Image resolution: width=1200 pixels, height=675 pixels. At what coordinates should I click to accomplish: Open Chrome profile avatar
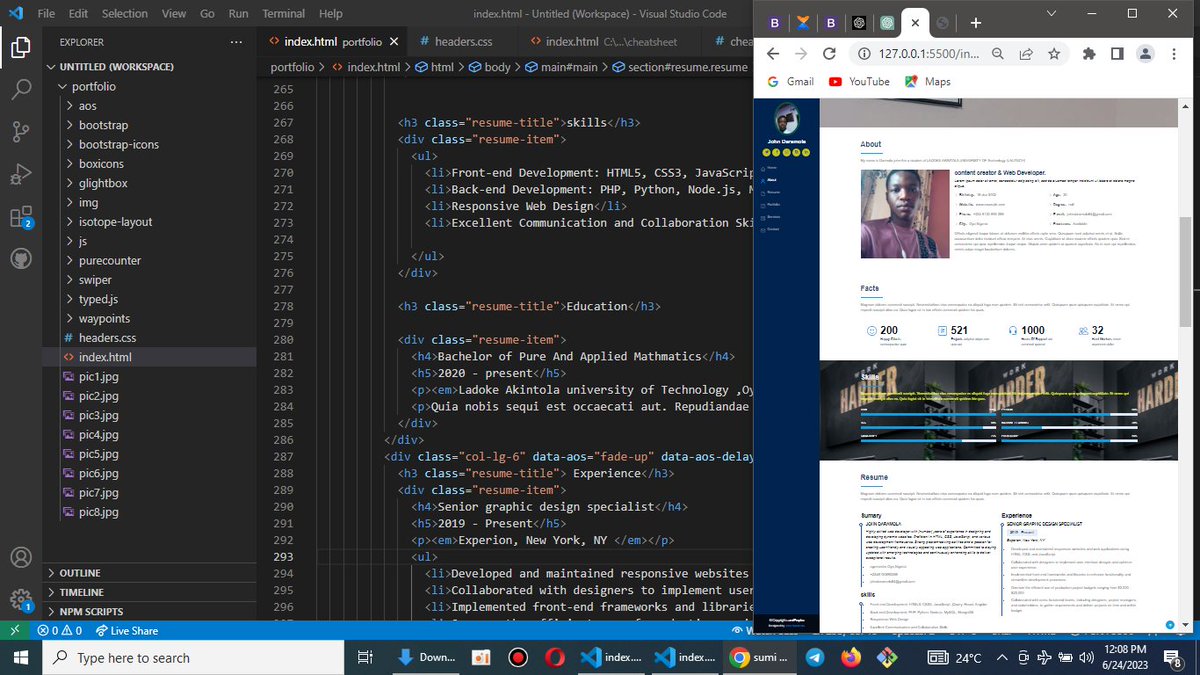[1146, 54]
